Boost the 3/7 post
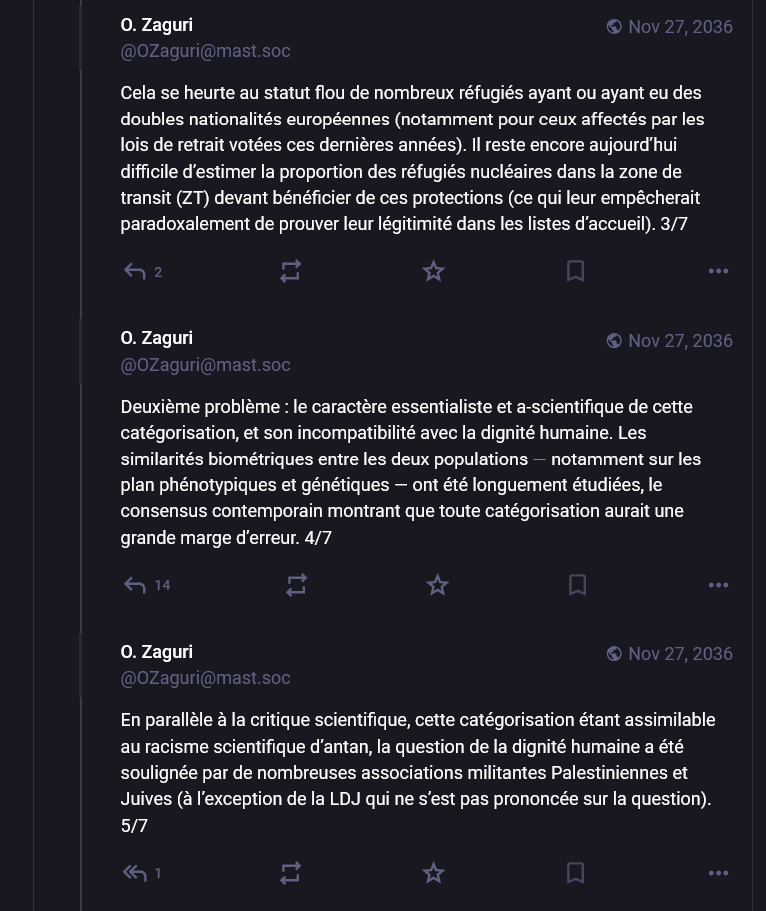This screenshot has width=766, height=911. tap(290, 271)
